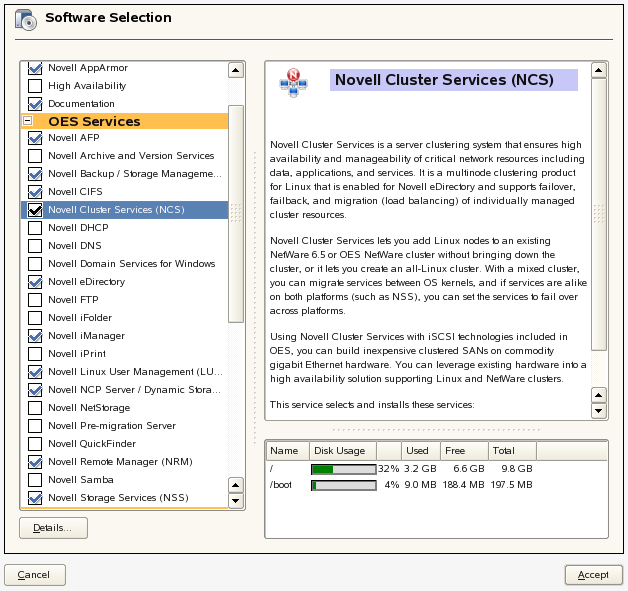Select the Novell iPrint row label

[77, 354]
